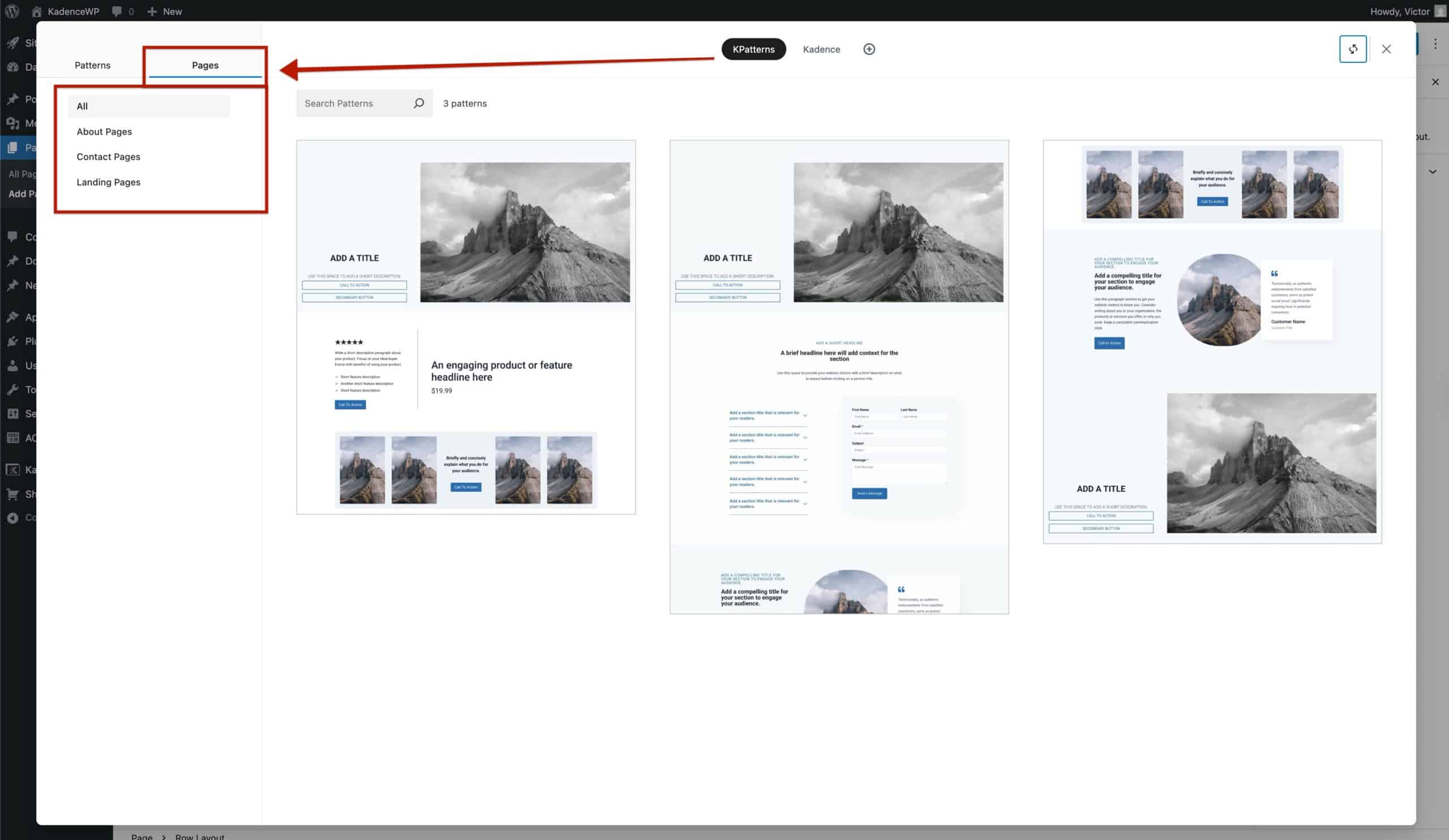Screen dimensions: 1449x840
Task: Select the Users icon in the sidebar
Action: [12, 365]
